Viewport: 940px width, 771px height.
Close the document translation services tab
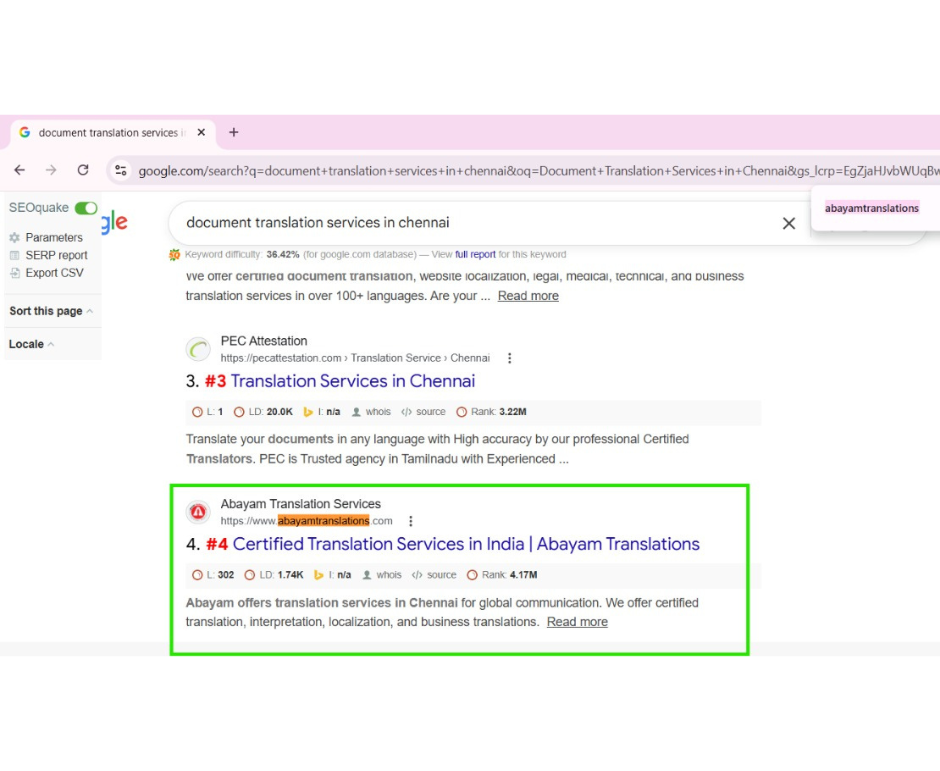click(x=201, y=132)
